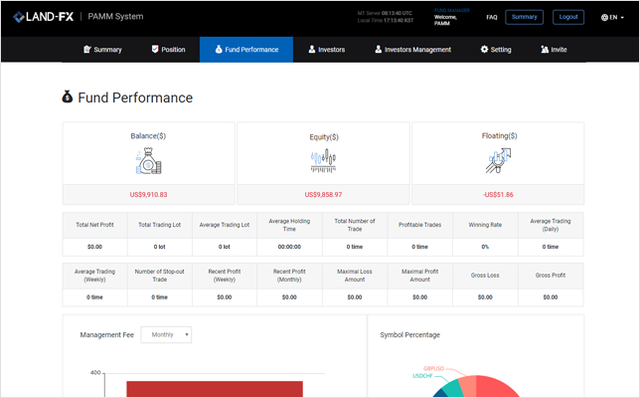The image size is (640, 398).
Task: Click the 00:00:00 holding time value
Action: [289, 247]
